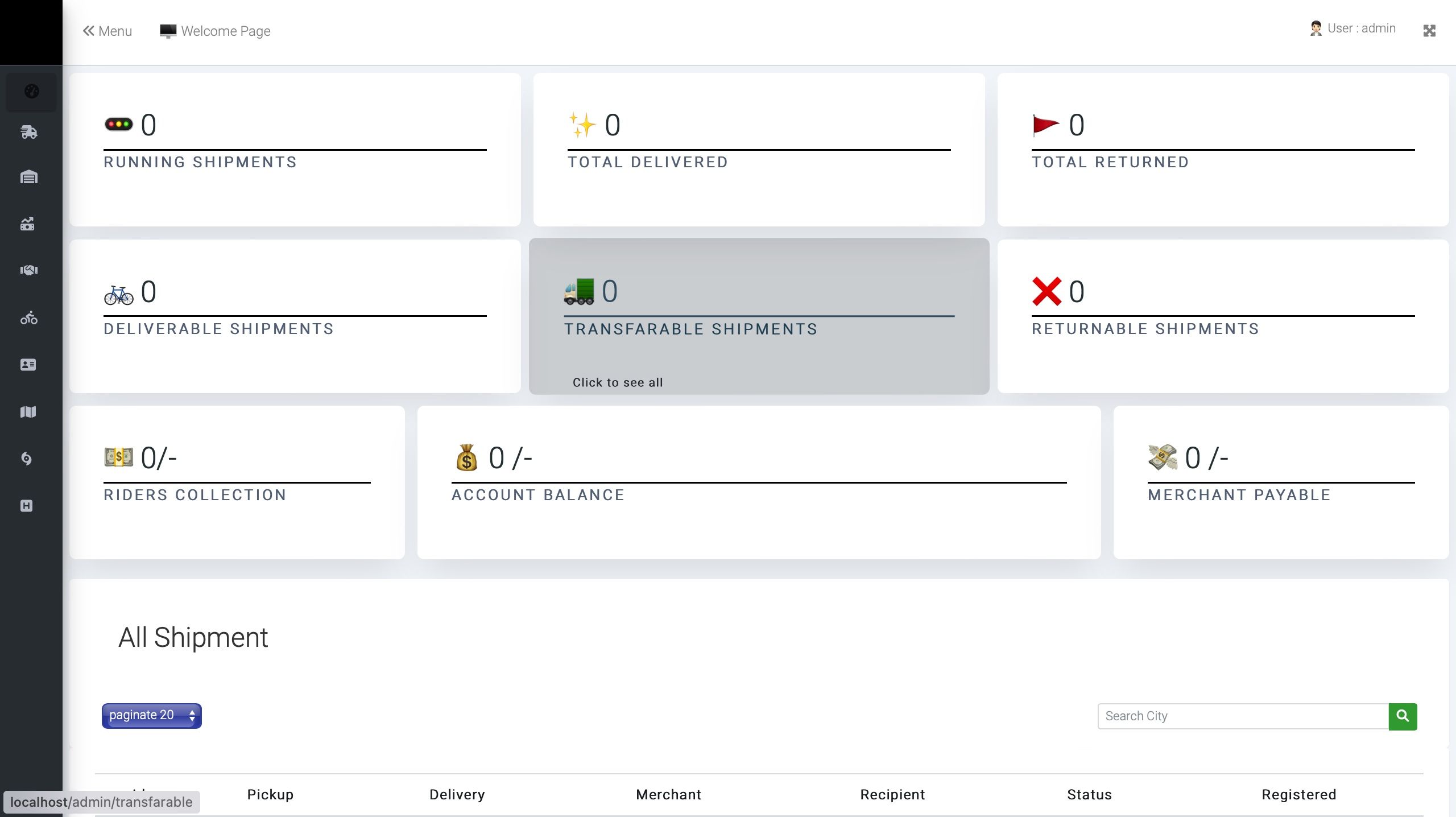This screenshot has width=1456, height=817.
Task: Toggle fullscreen with the expand arrows icon
Action: coord(1429,31)
